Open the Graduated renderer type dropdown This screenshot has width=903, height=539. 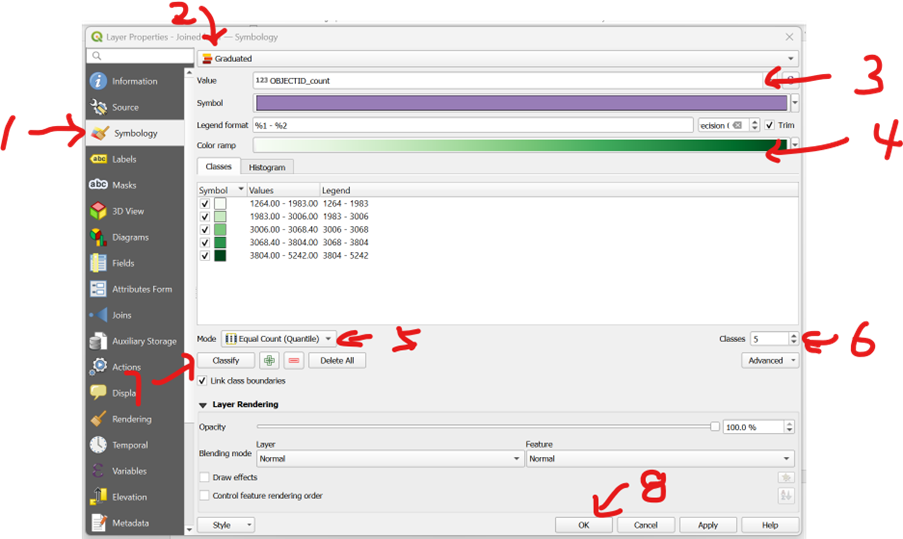[498, 58]
